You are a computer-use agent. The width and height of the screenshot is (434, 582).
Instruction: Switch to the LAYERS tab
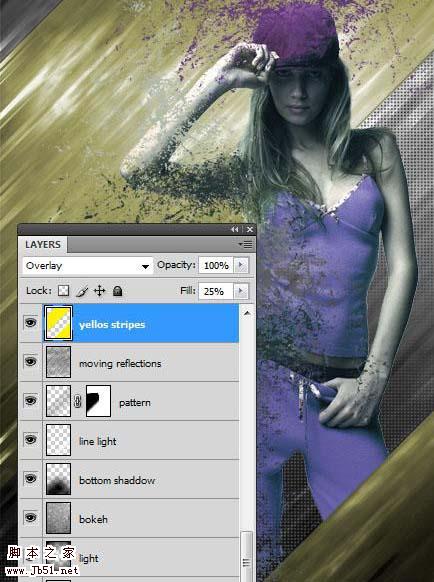click(x=43, y=245)
